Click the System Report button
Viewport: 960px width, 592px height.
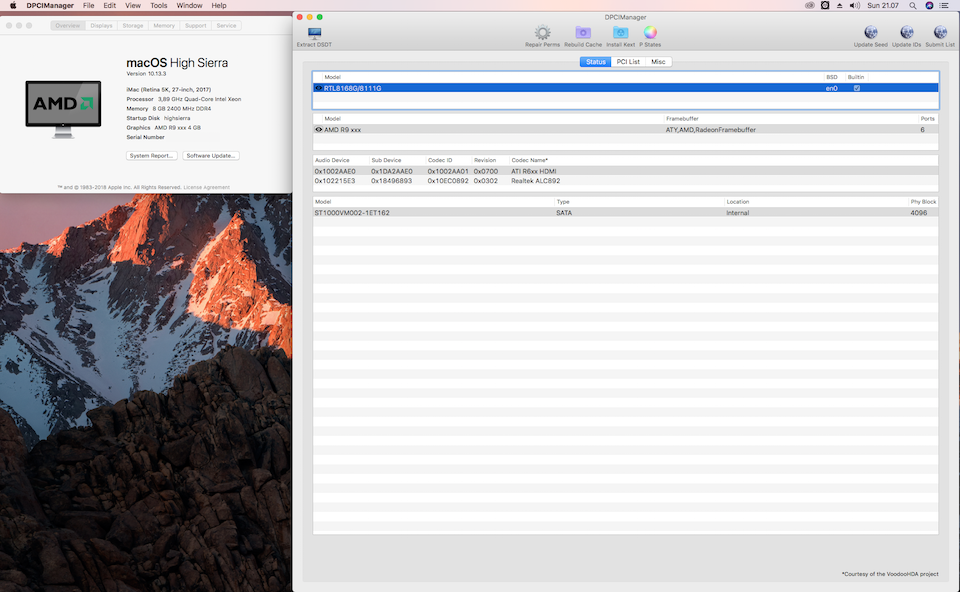point(152,156)
